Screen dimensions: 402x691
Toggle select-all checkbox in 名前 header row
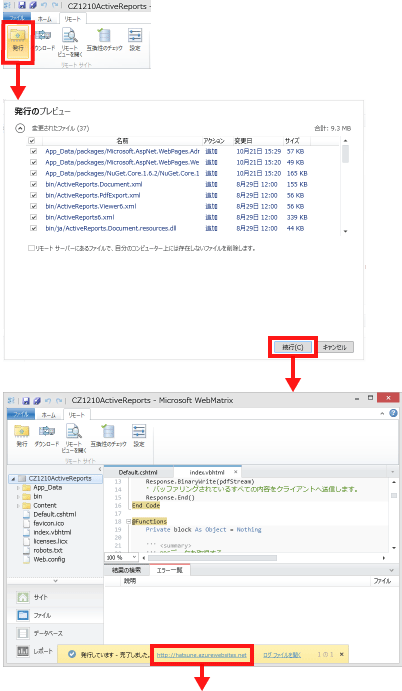[32, 141]
